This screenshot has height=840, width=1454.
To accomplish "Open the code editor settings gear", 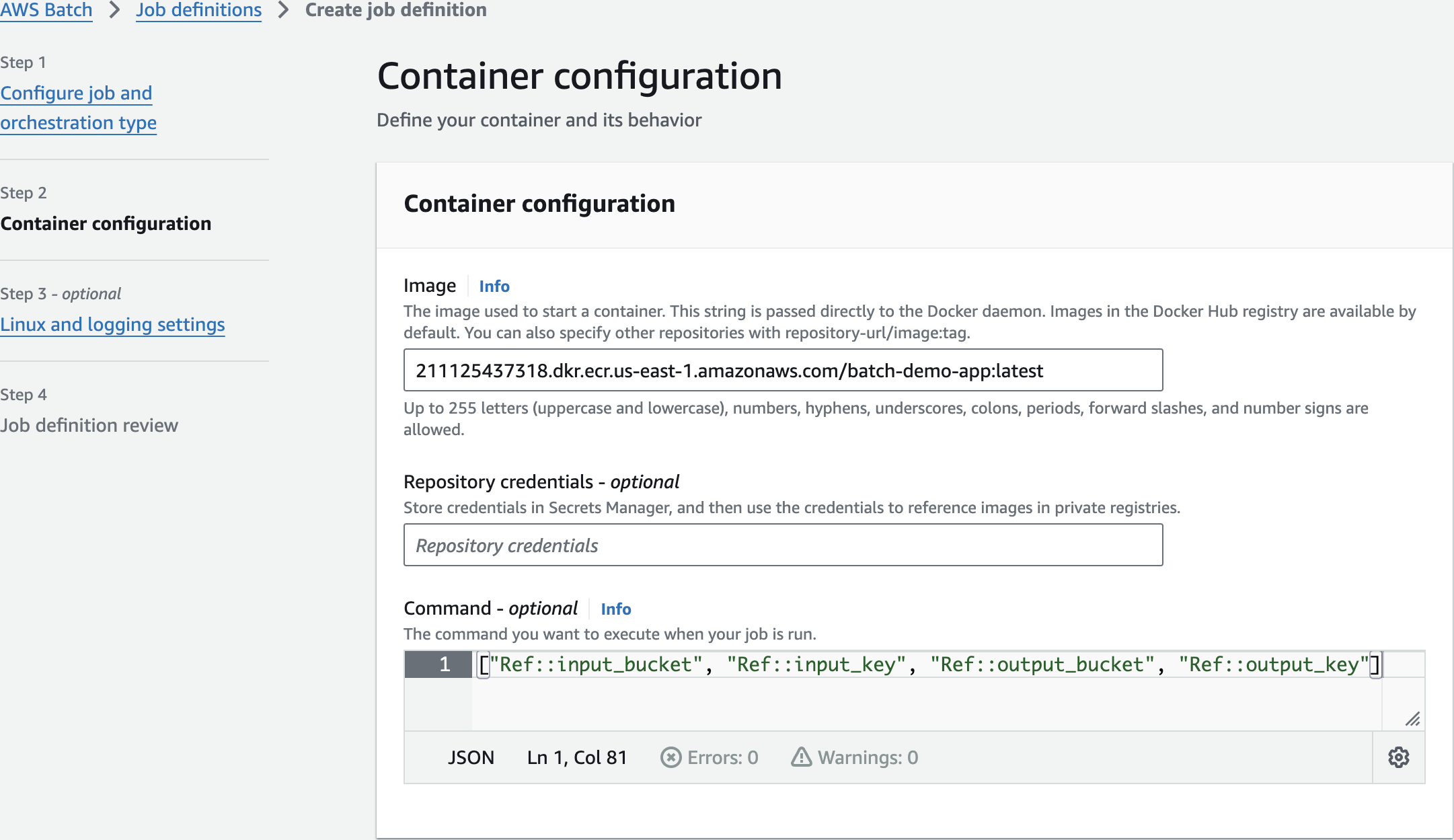I will coord(1398,757).
